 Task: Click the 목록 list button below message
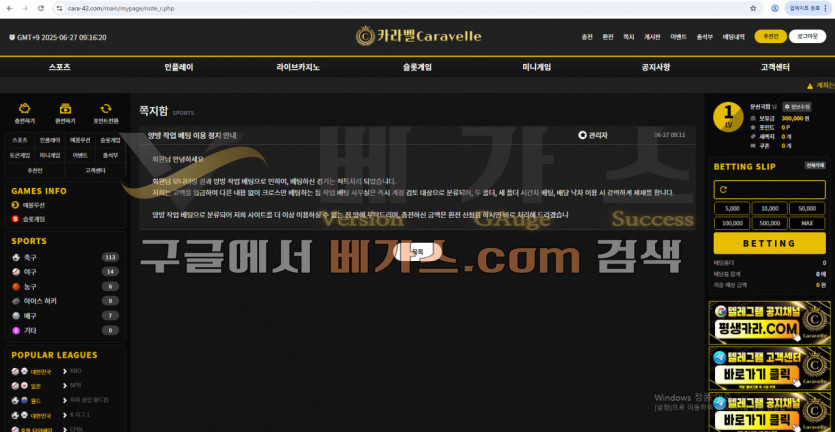[418, 251]
